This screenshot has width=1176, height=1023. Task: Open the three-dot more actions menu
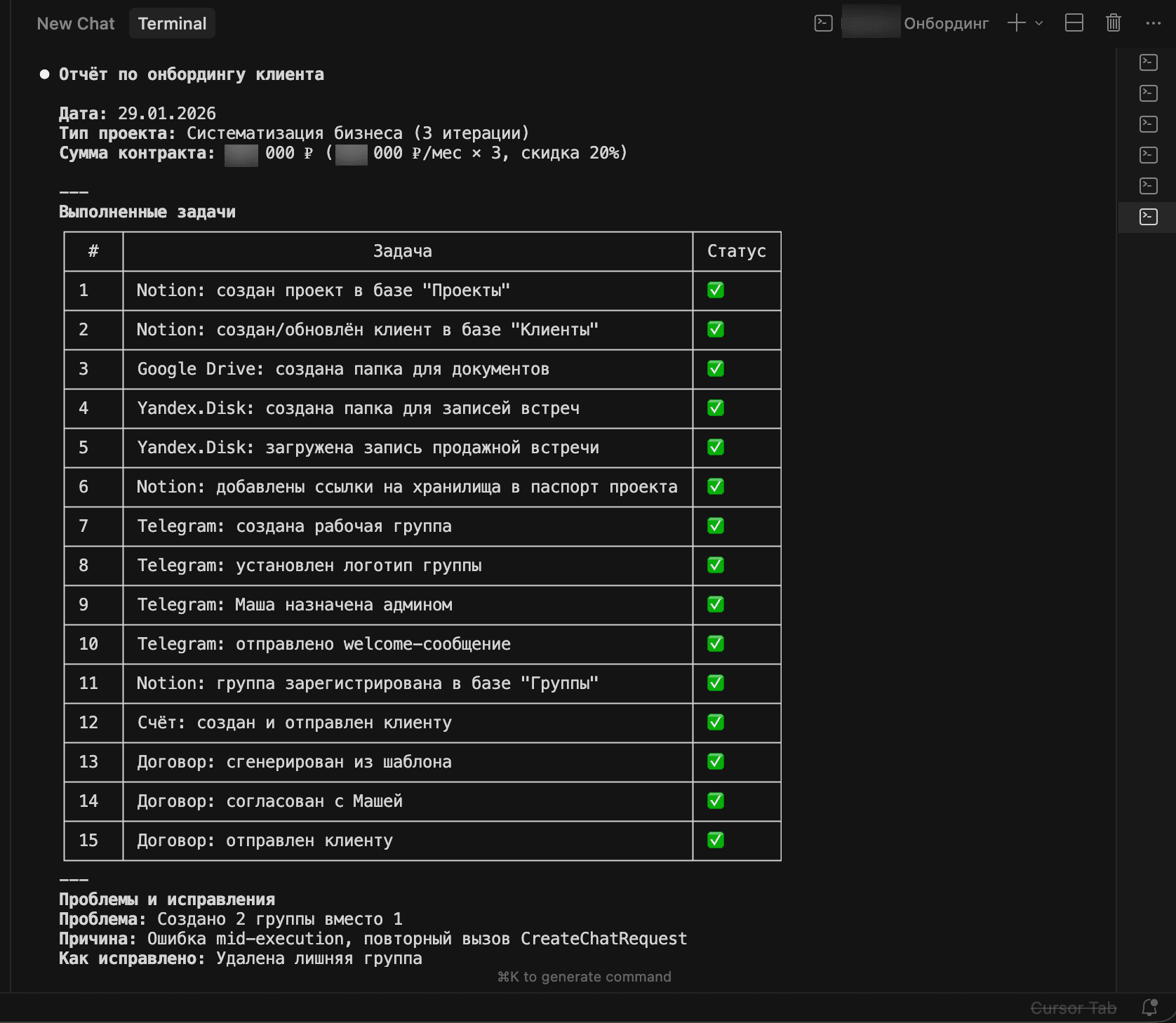pyautogui.click(x=1153, y=23)
